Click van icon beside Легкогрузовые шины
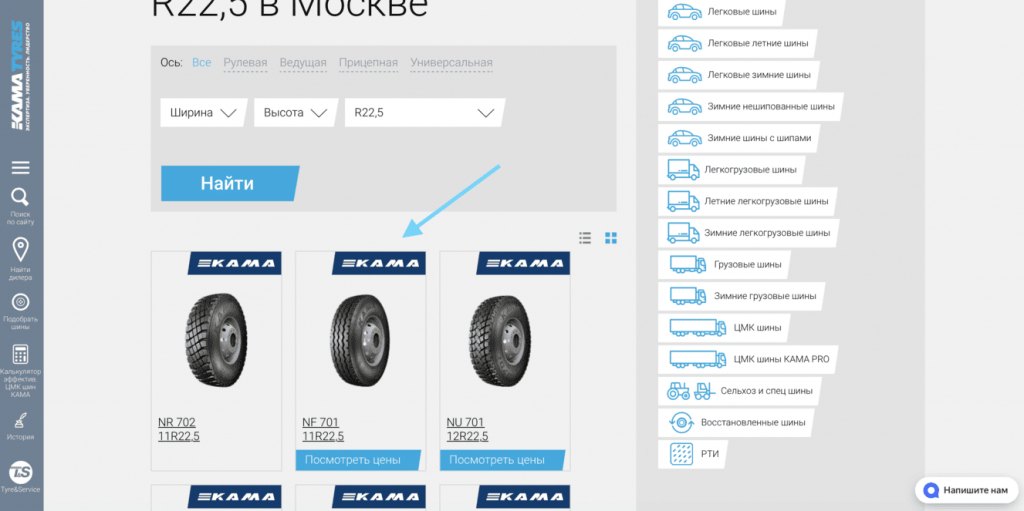This screenshot has width=1024, height=511. pos(683,169)
